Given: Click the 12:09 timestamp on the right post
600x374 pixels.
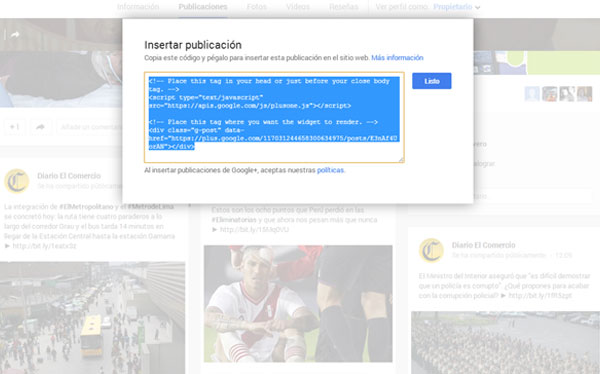Looking at the screenshot, I should coord(564,255).
